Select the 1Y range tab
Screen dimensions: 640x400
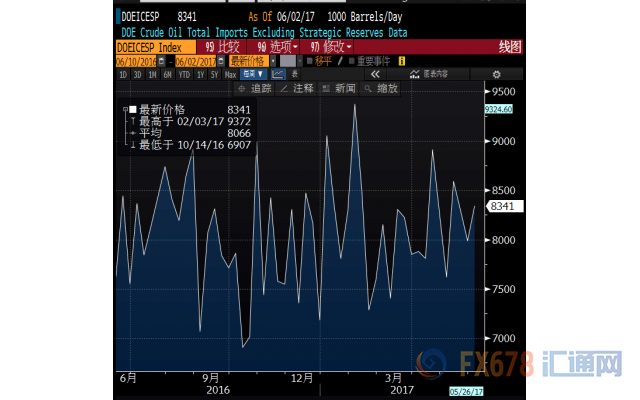coord(200,75)
